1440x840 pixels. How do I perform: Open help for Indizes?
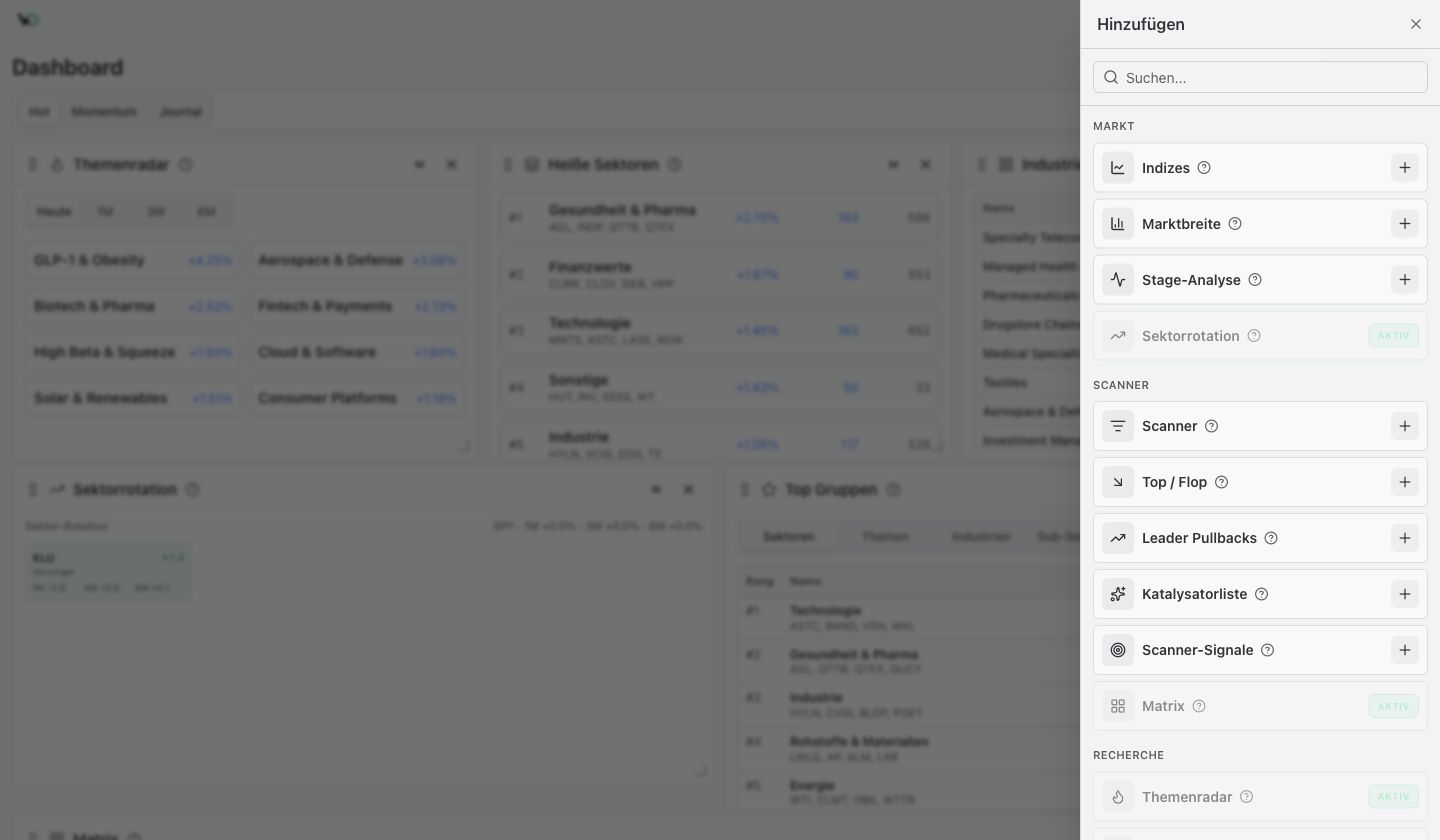[x=1204, y=168]
